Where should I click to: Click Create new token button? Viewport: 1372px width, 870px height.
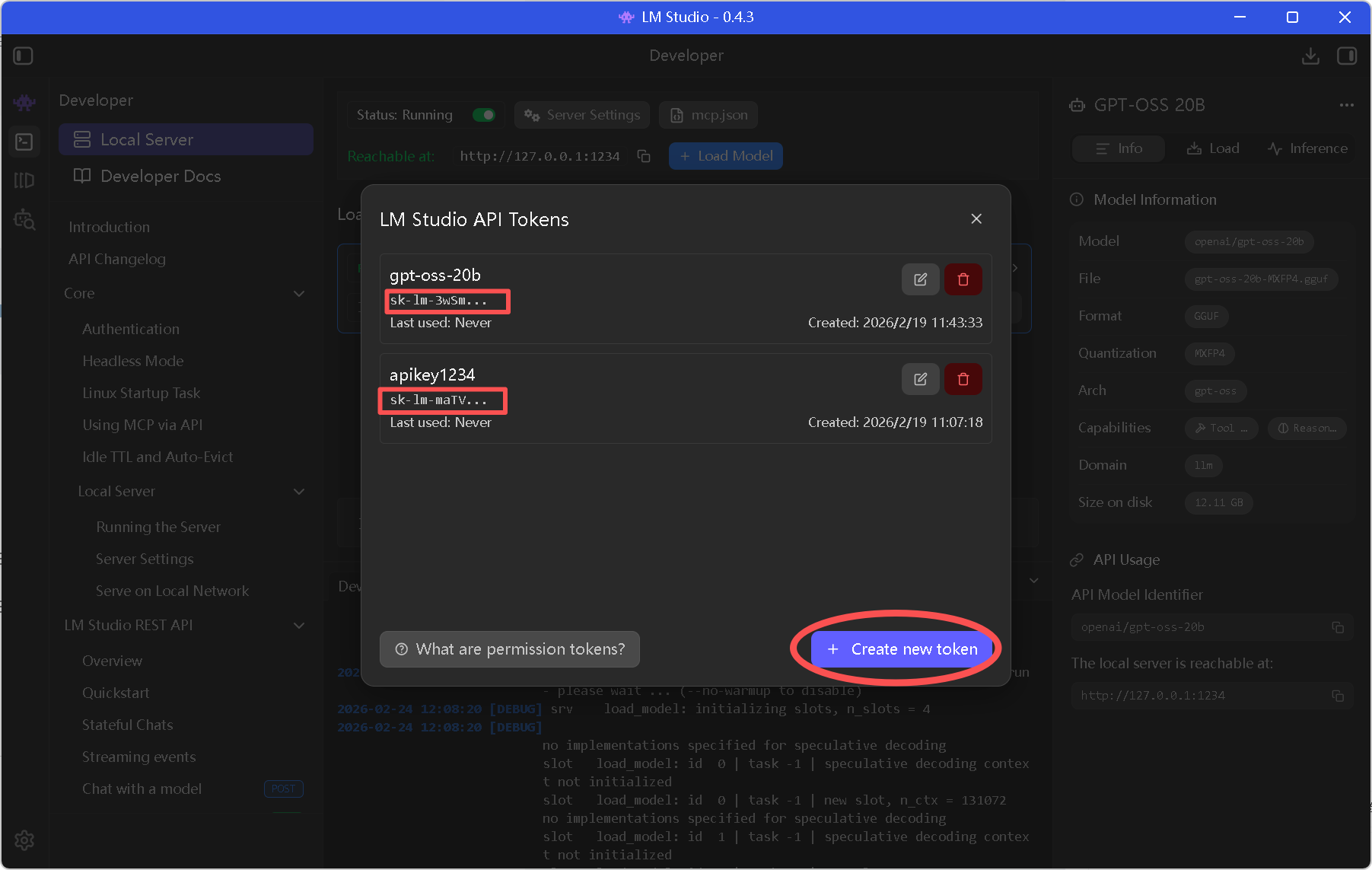tap(902, 649)
